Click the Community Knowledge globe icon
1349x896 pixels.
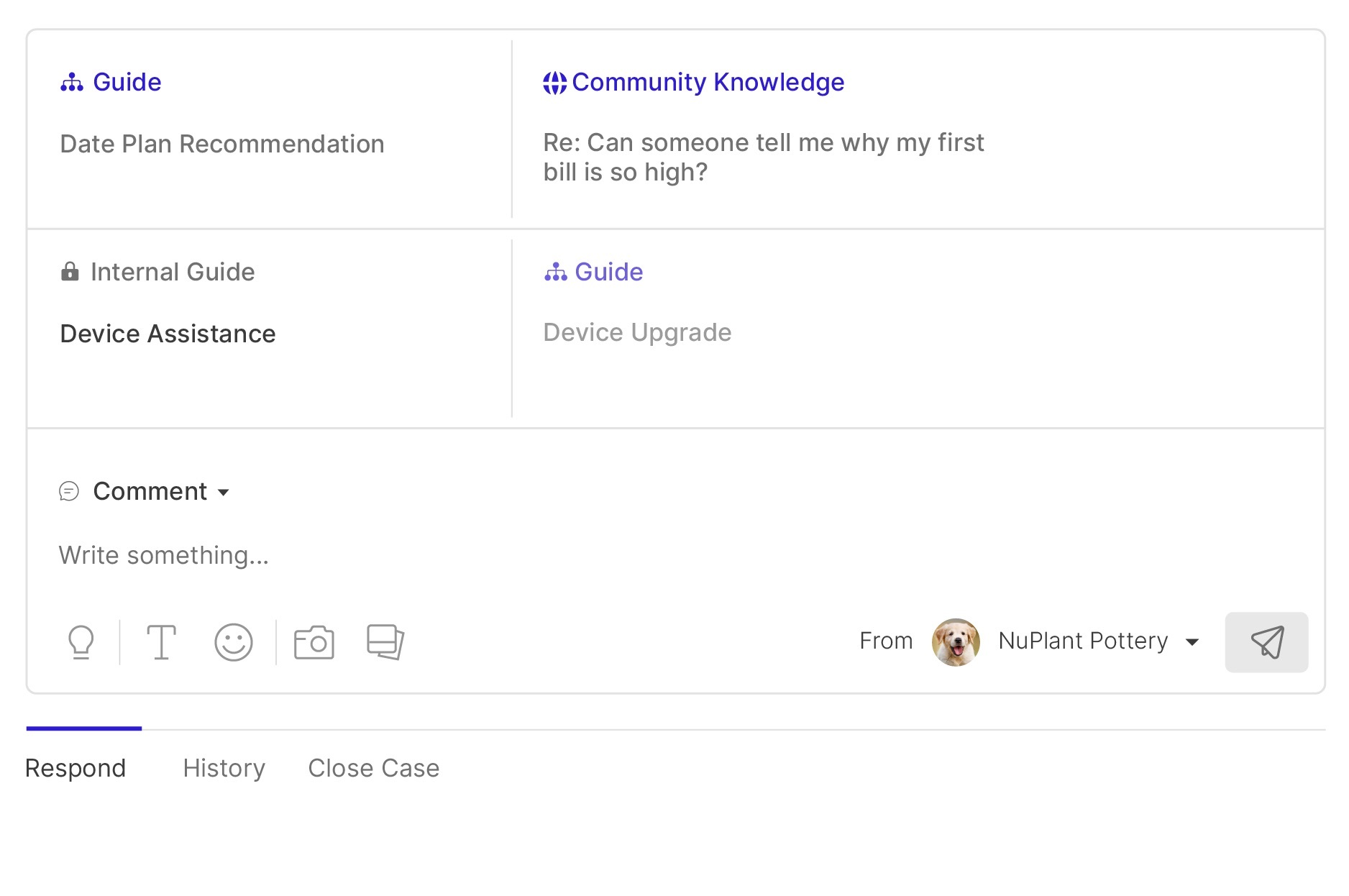[x=554, y=83]
